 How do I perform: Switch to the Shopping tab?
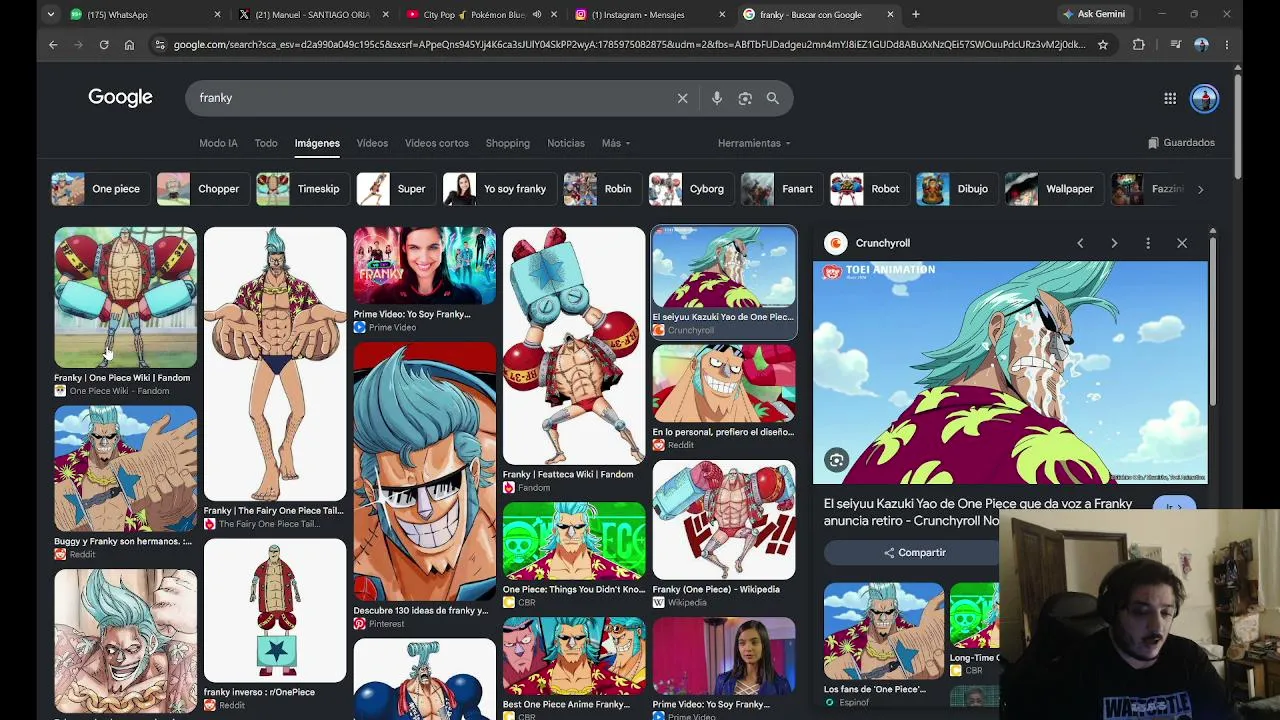click(x=508, y=143)
